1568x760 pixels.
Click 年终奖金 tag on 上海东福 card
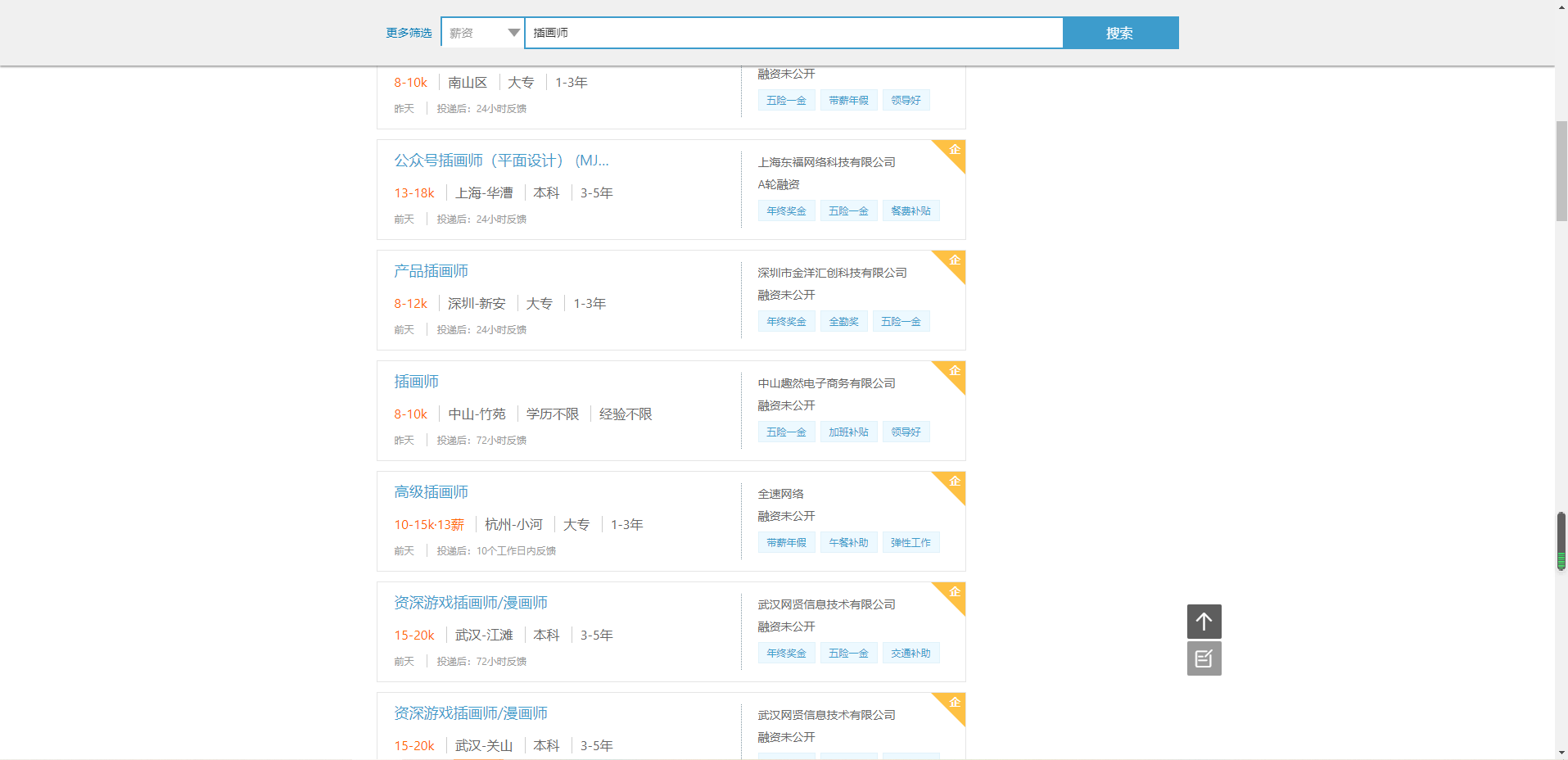[786, 211]
